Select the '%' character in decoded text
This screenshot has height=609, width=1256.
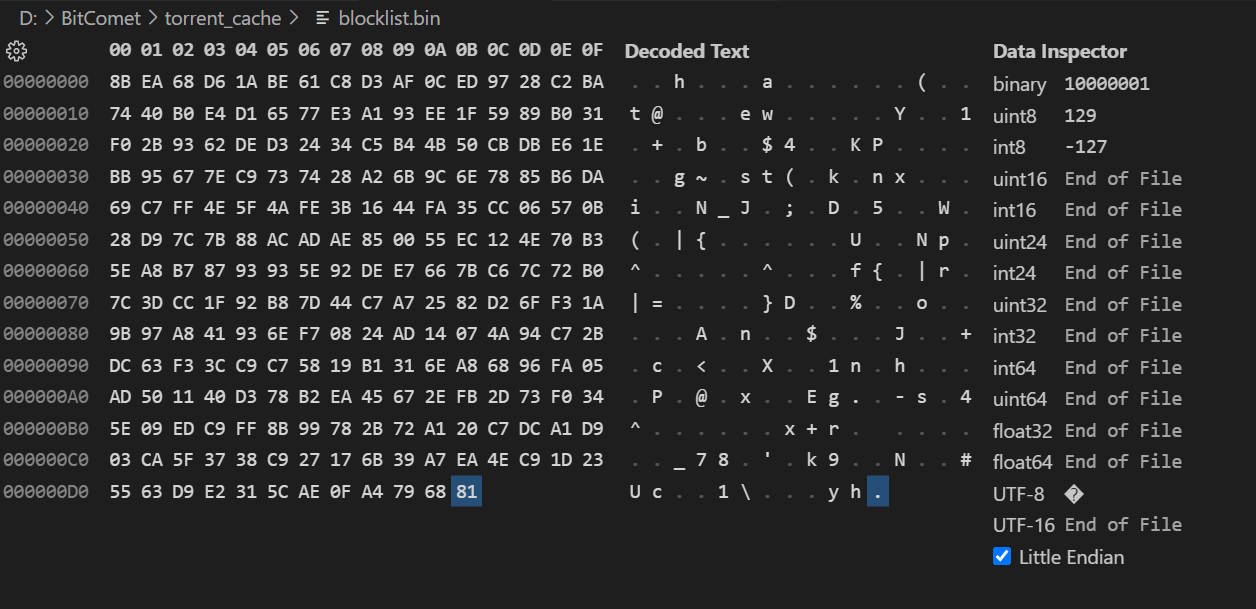point(856,304)
